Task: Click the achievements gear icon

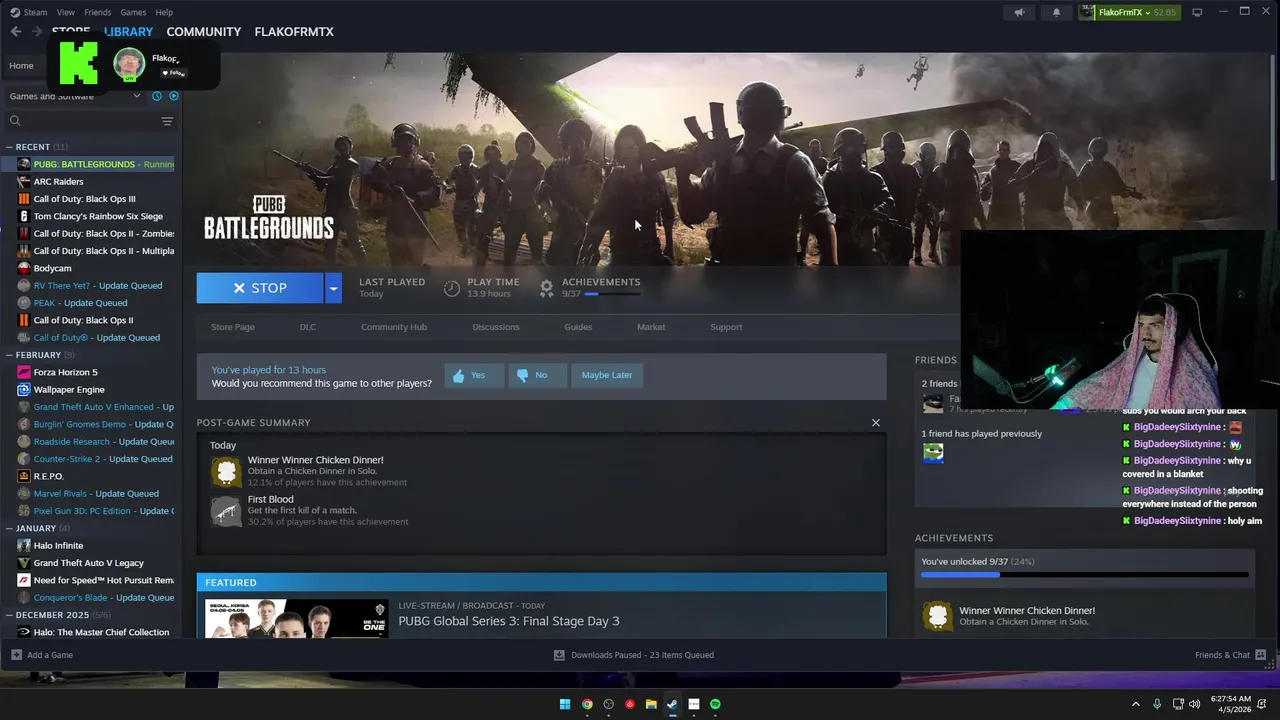Action: point(546,288)
